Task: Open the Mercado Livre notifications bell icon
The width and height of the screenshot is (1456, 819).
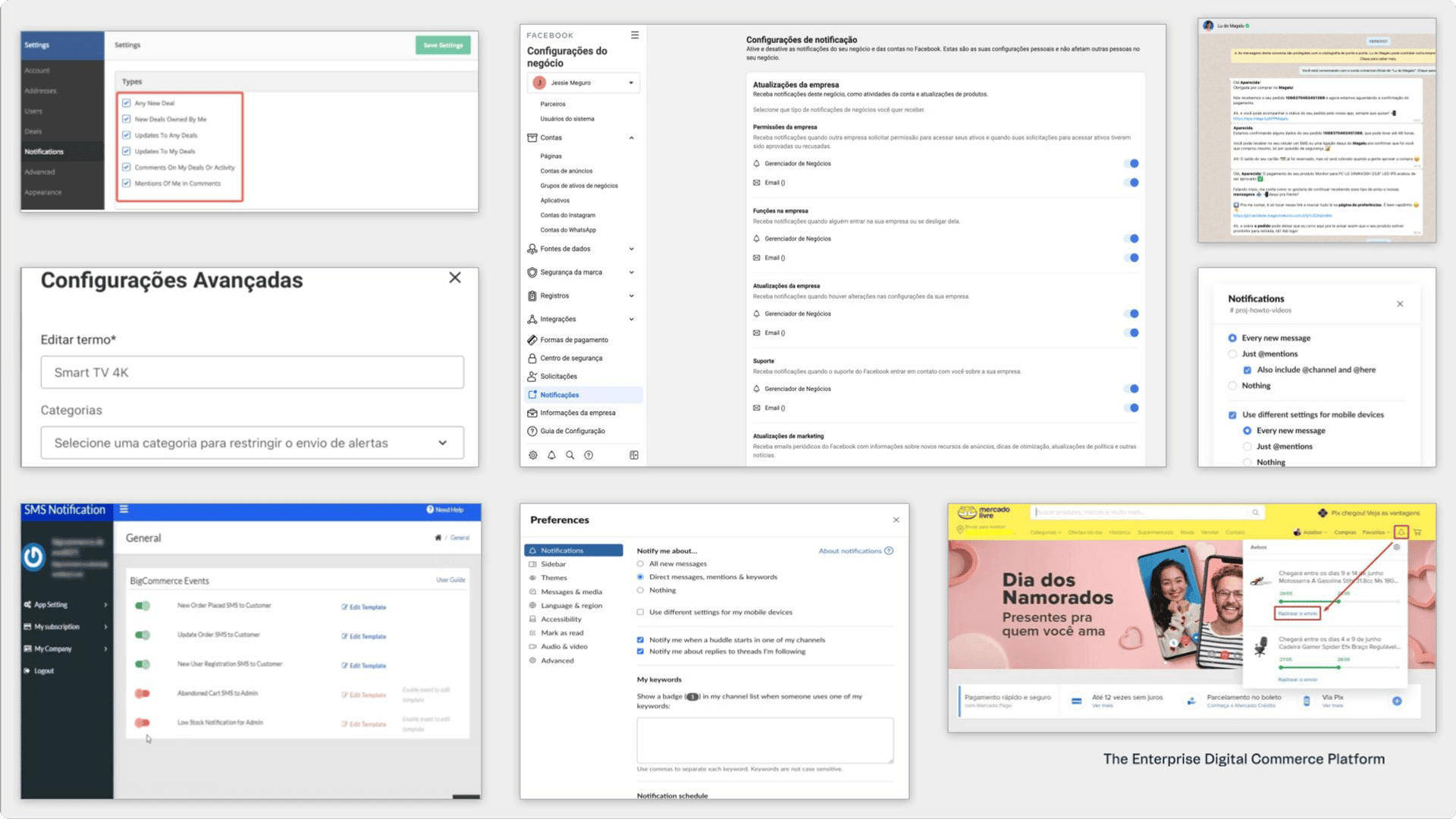Action: 1401,532
